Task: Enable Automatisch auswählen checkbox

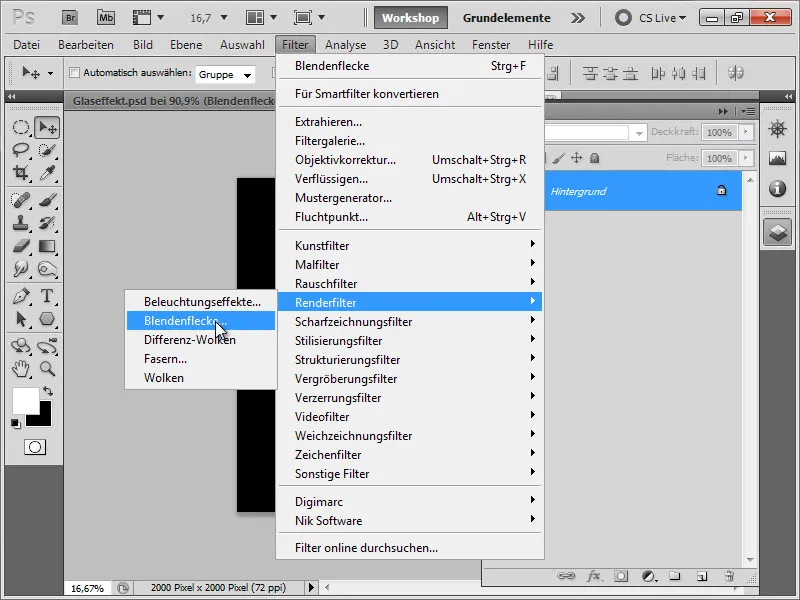Action: click(74, 73)
